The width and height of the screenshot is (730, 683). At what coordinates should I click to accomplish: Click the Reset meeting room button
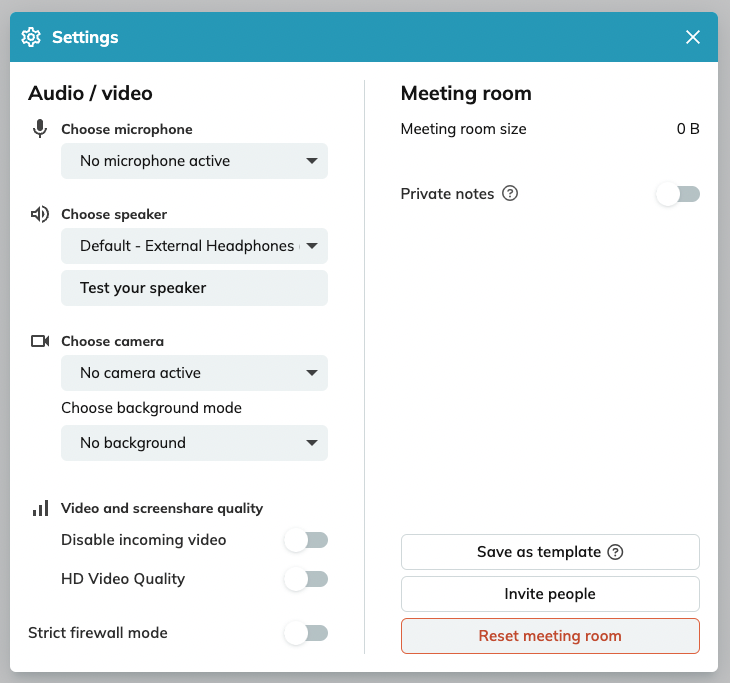(x=550, y=636)
